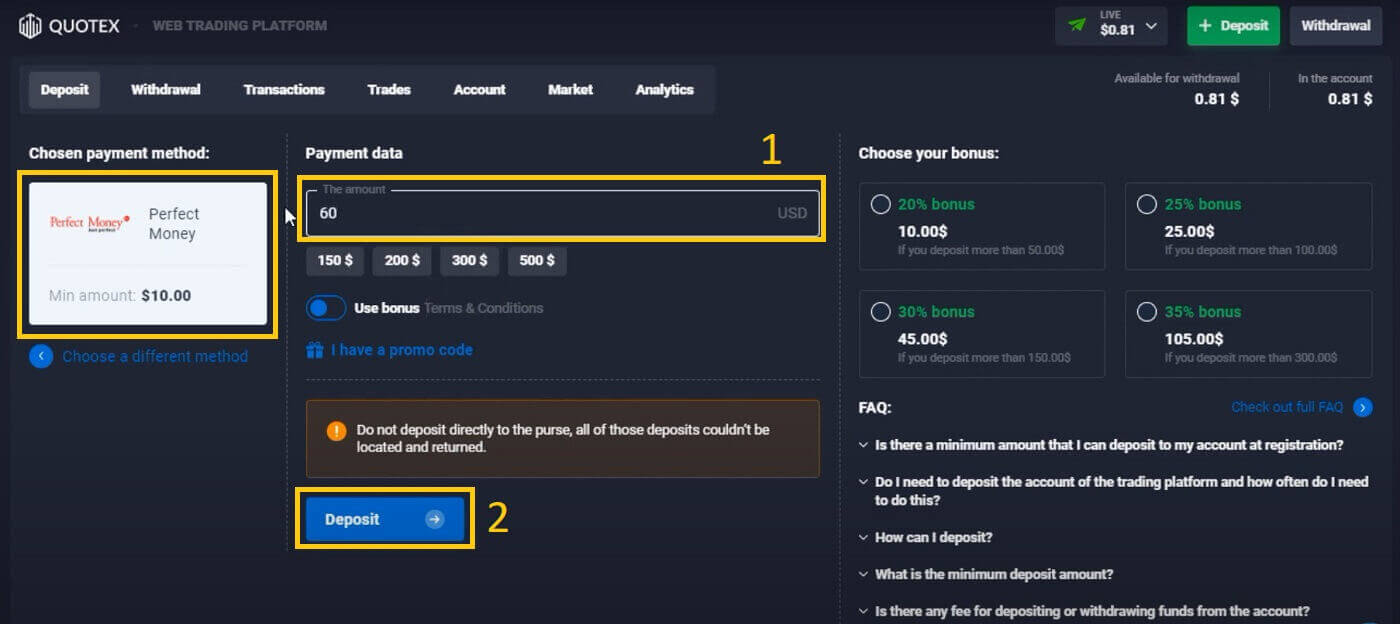Image resolution: width=1400 pixels, height=624 pixels.
Task: Select the 20% bonus radio button
Action: 880,203
